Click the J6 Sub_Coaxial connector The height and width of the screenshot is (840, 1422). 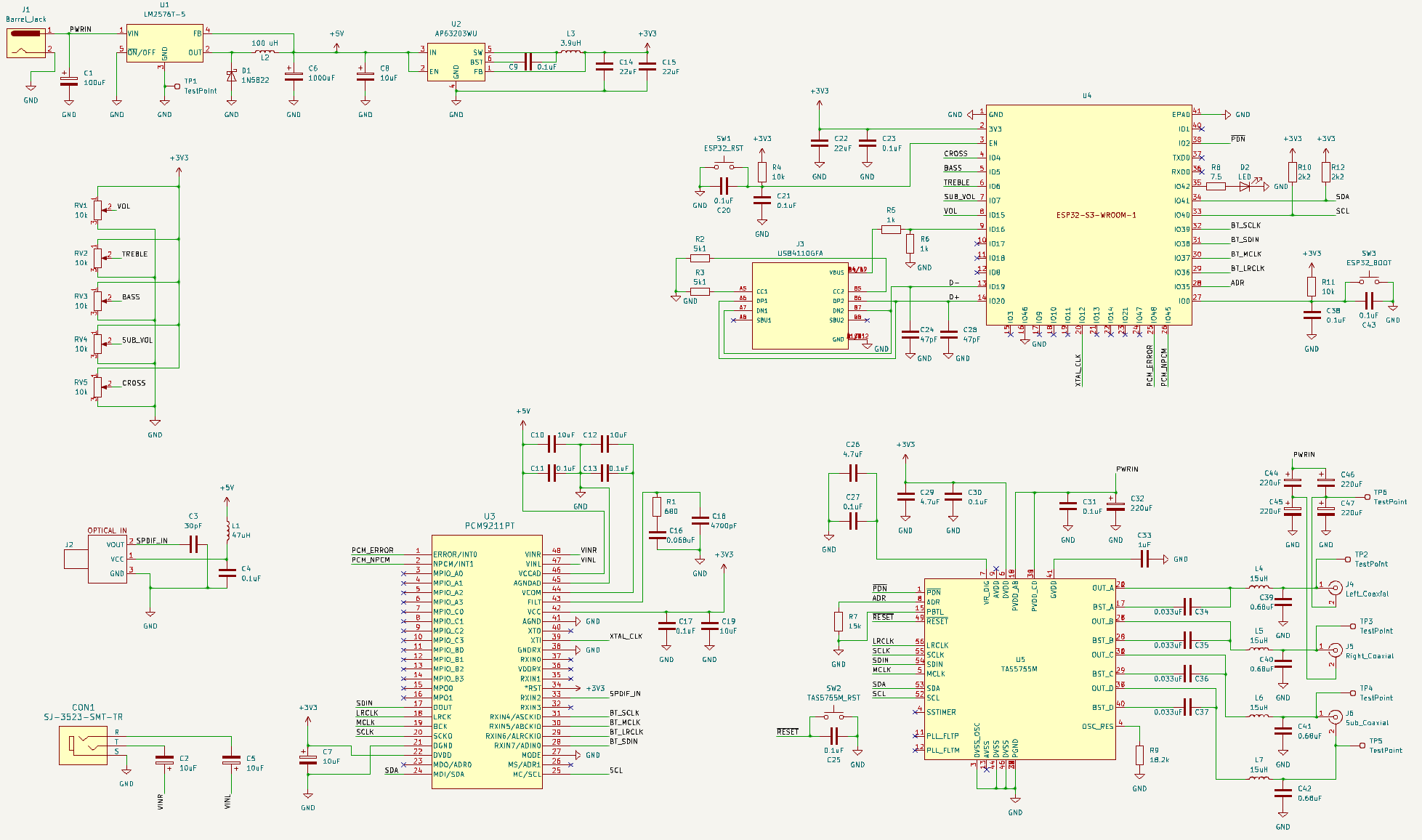click(1334, 716)
